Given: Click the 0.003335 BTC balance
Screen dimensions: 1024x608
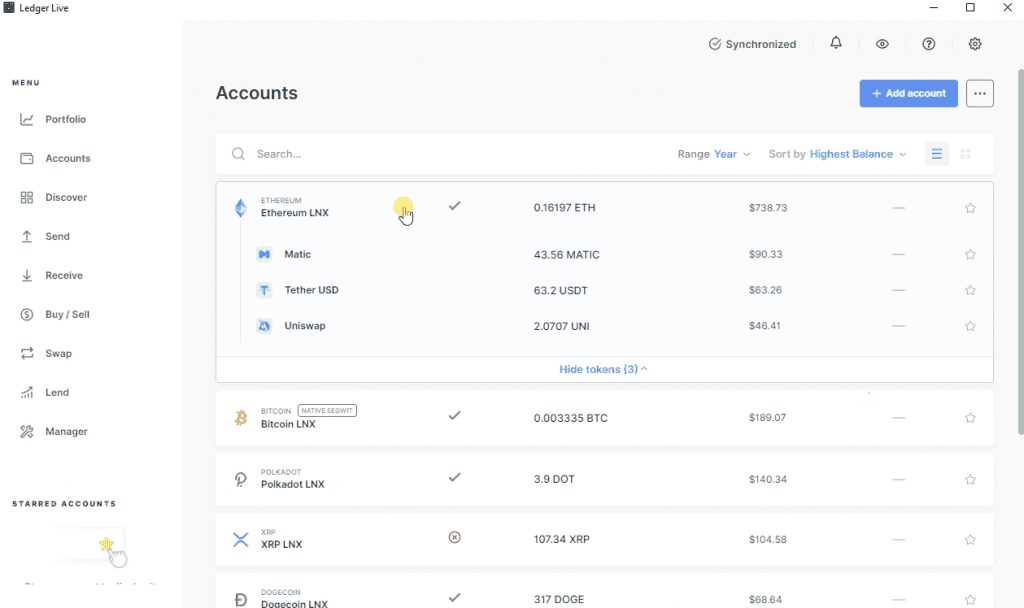Looking at the screenshot, I should tap(570, 418).
